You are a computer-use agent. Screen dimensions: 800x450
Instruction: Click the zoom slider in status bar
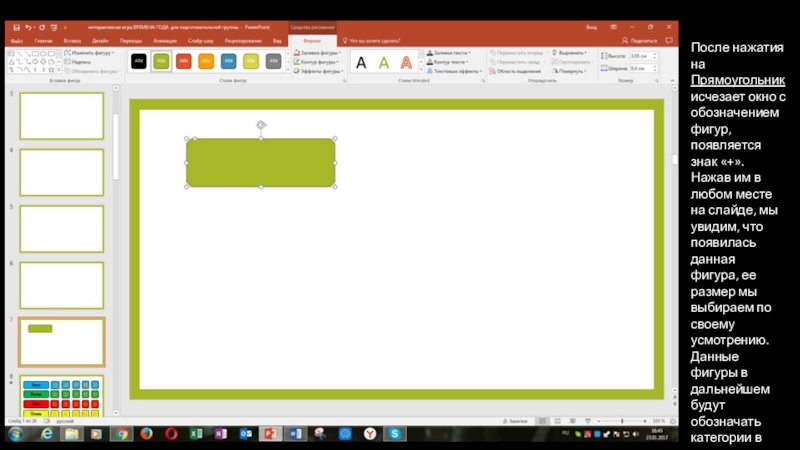622,421
